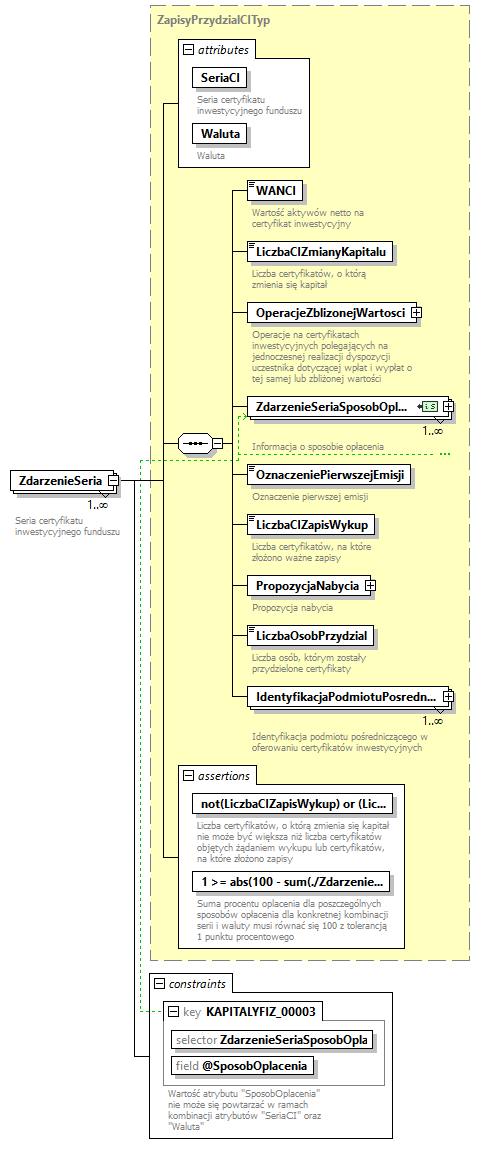The height and width of the screenshot is (1158, 480).
Task: Click the field @SposobOplacenia entry
Action: (x=242, y=1066)
